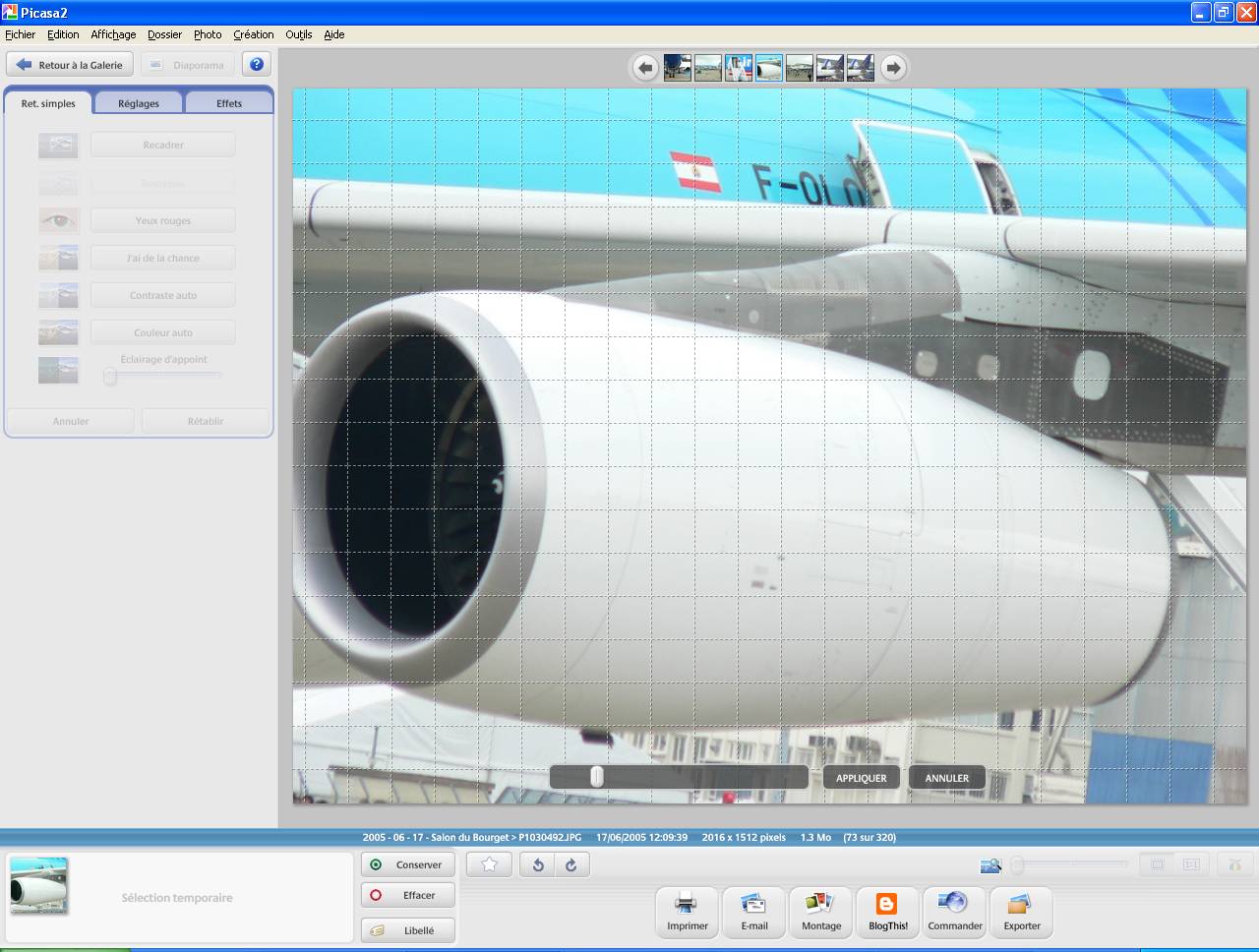This screenshot has height=952, width=1259.
Task: Go to the next photo with the right arrow
Action: point(892,68)
